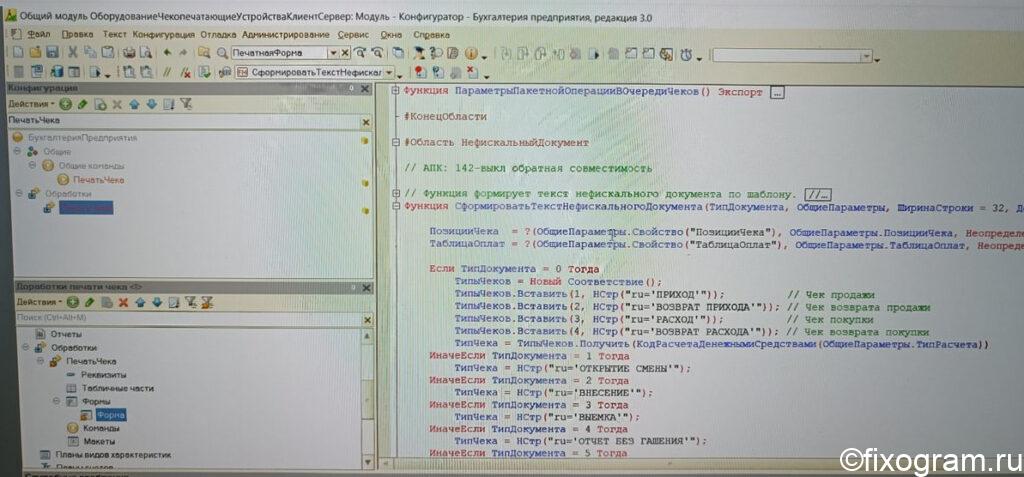Open the Правка menu
The image size is (1024, 477).
click(x=78, y=35)
